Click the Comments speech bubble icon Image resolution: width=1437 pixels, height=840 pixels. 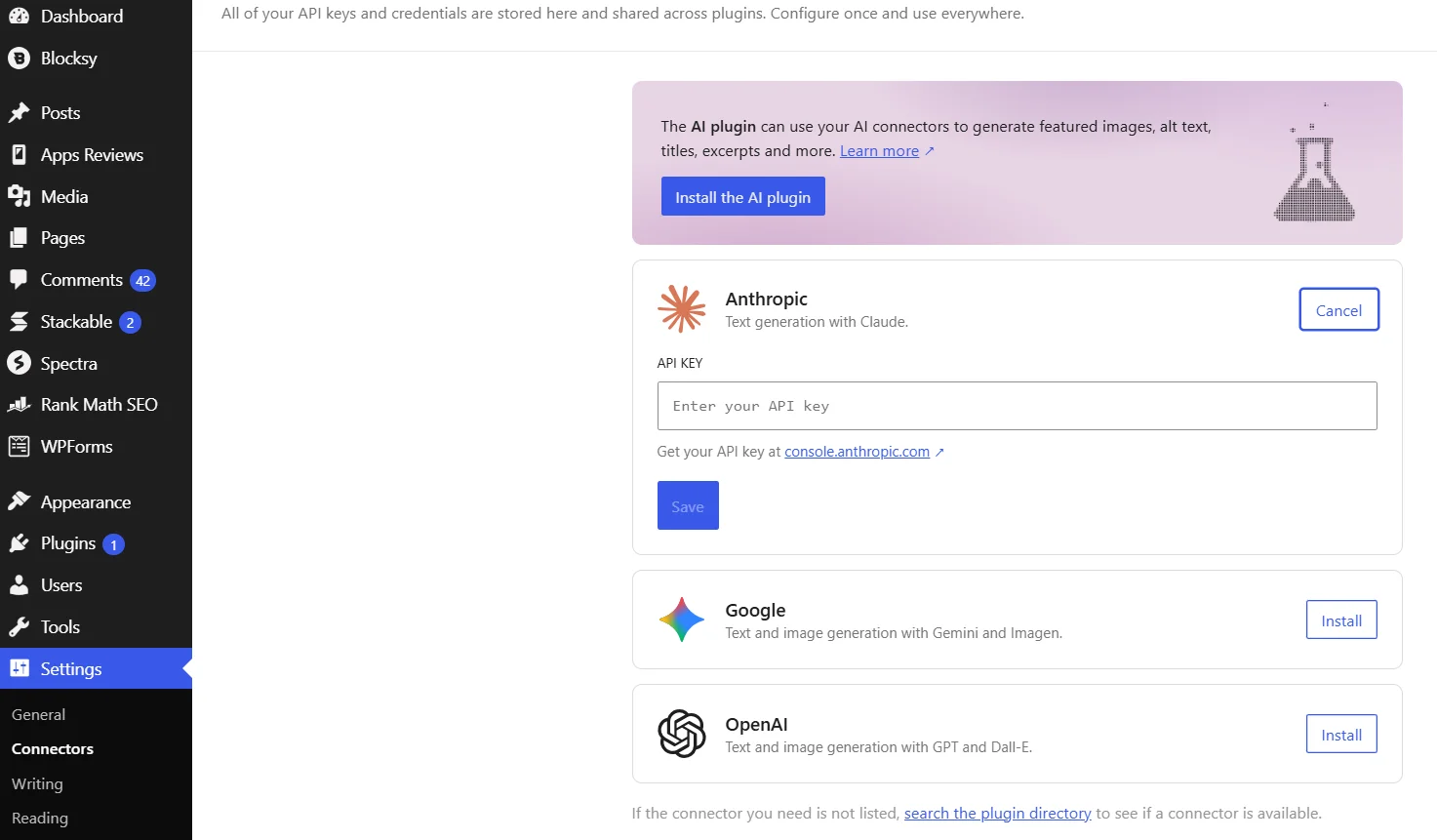click(19, 280)
